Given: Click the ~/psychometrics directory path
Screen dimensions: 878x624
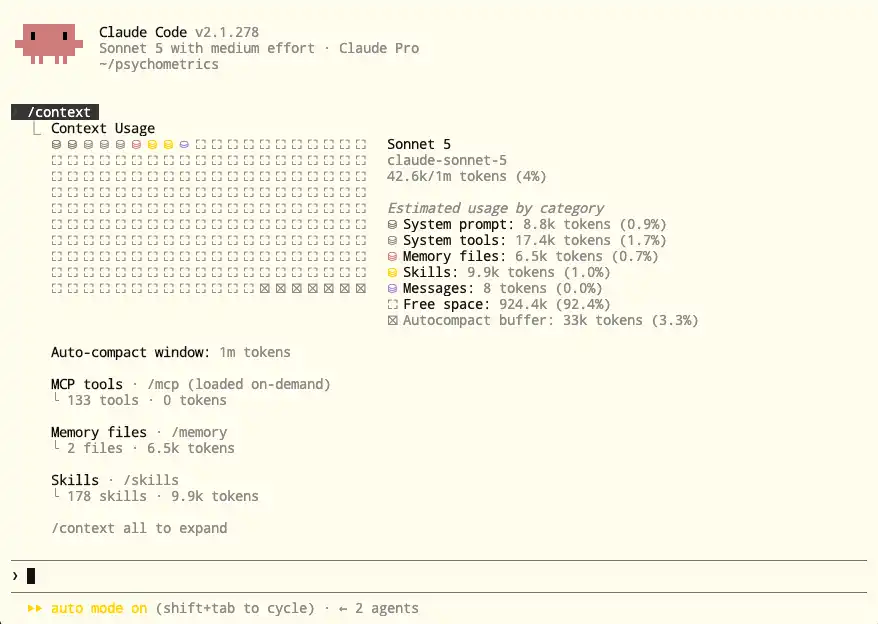Looking at the screenshot, I should pos(159,64).
